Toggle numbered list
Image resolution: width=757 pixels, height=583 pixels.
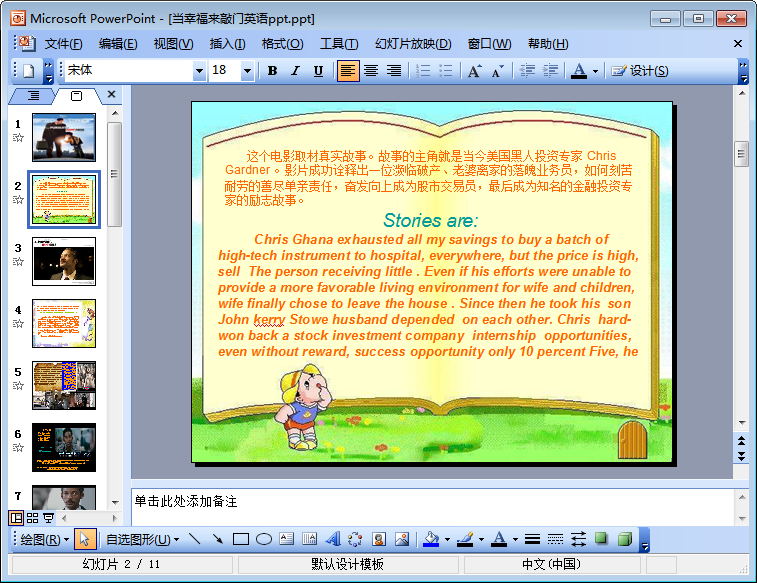point(423,71)
